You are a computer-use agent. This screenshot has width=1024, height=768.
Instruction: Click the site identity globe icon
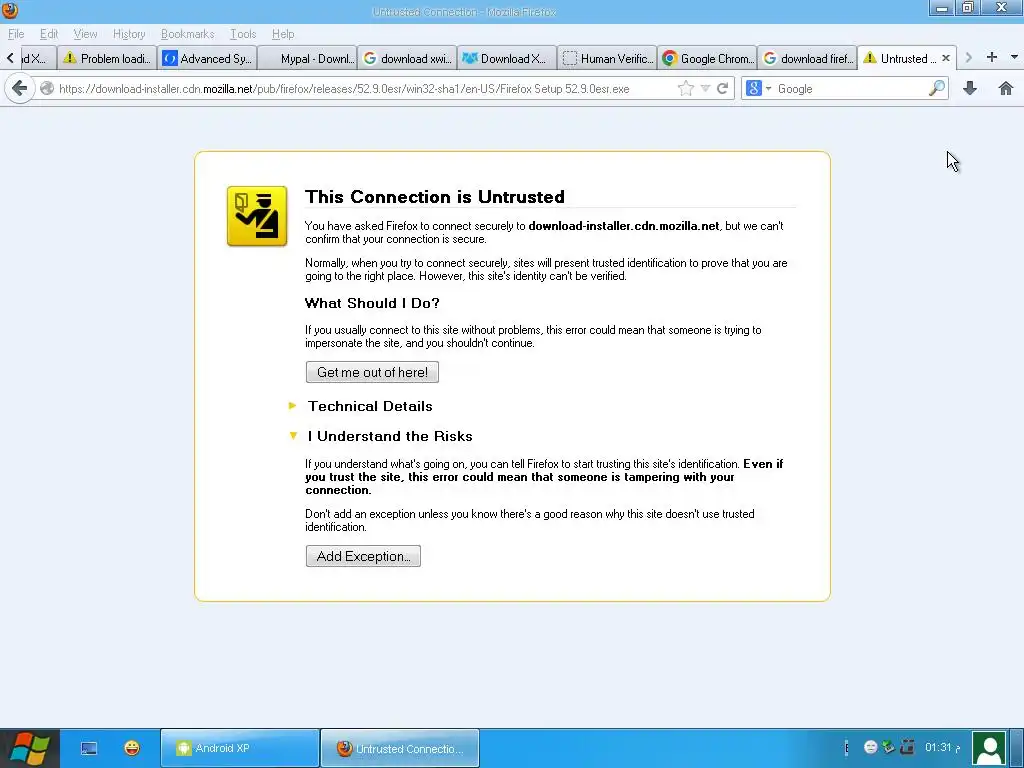point(47,88)
